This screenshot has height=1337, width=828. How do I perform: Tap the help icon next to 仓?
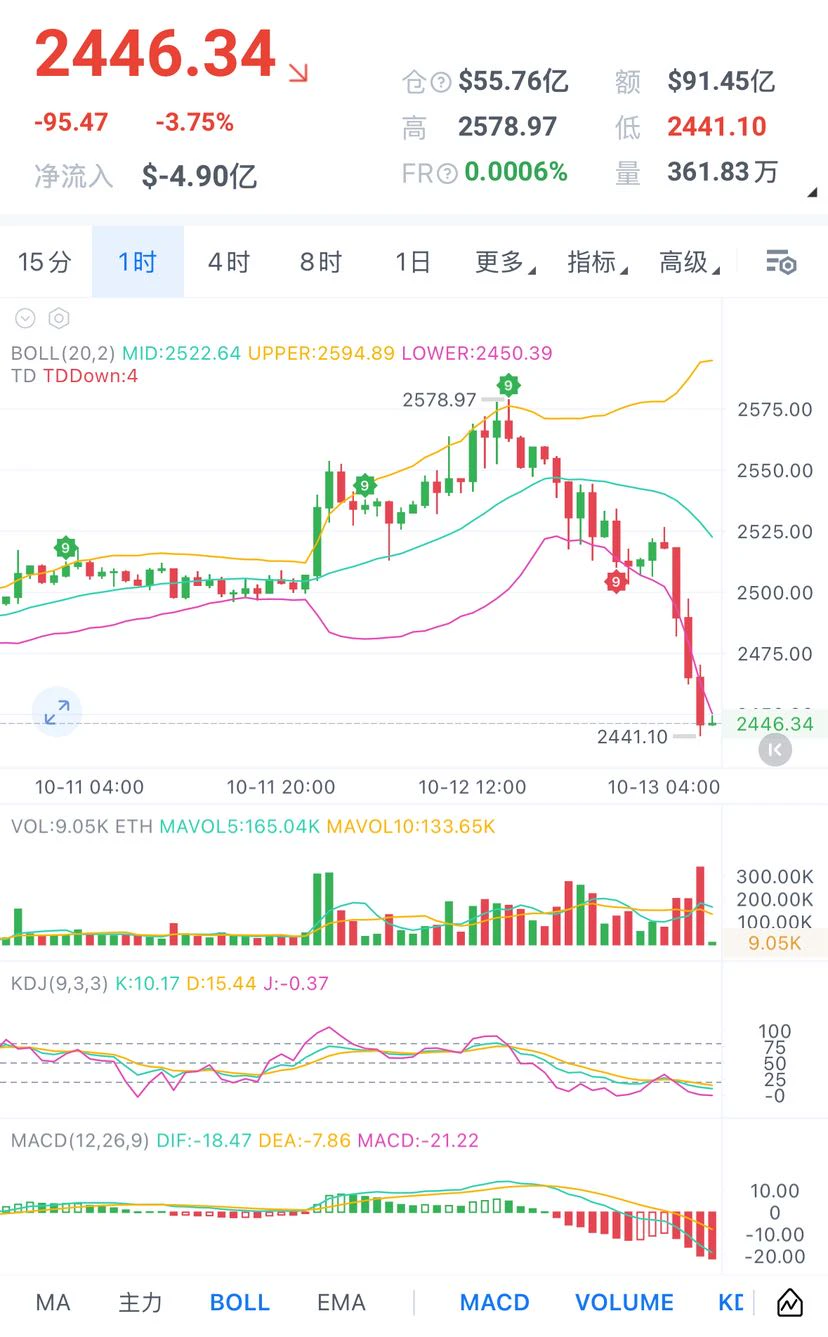click(441, 82)
